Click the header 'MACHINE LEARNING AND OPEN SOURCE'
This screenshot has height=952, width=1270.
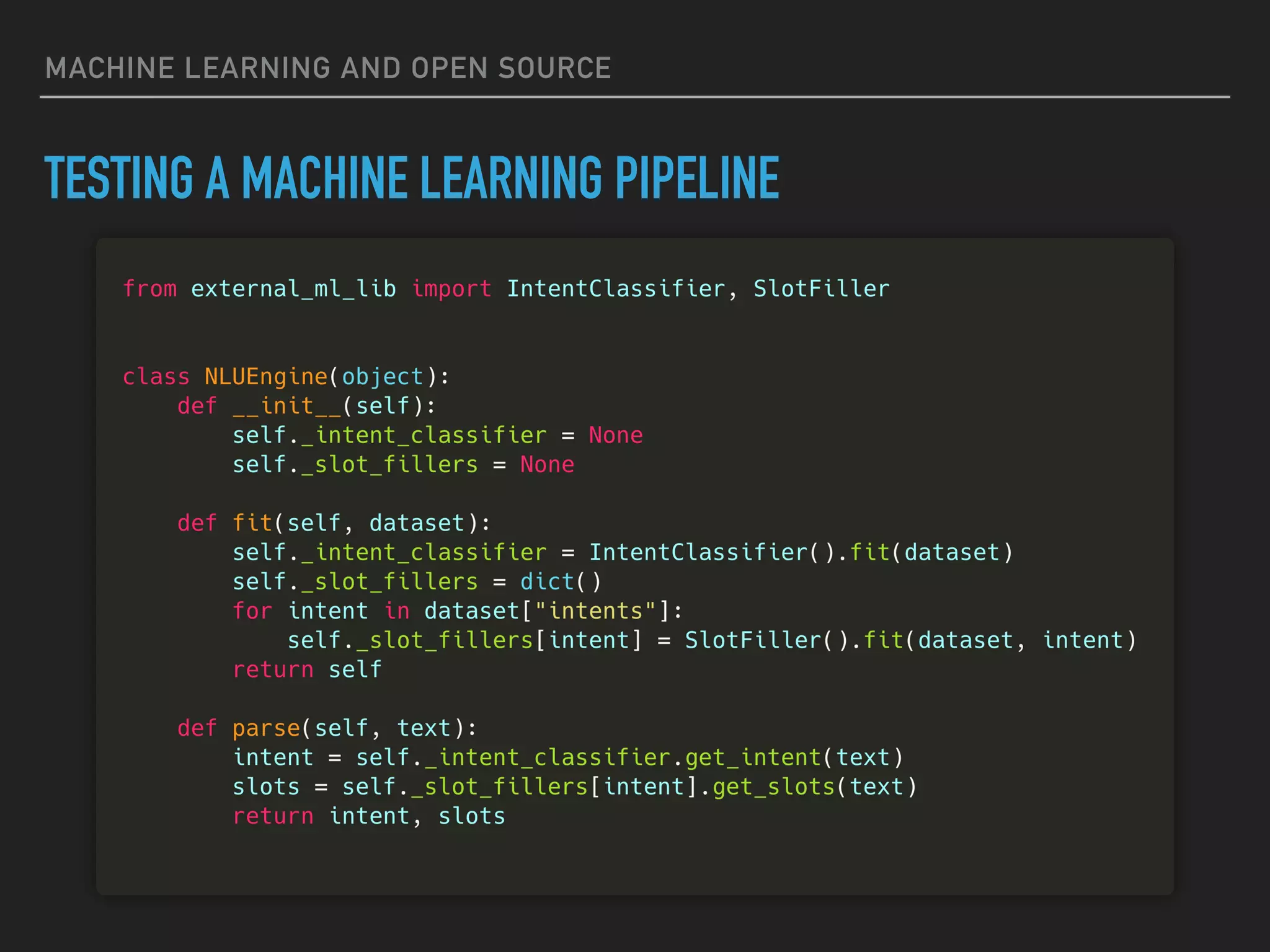(x=328, y=68)
